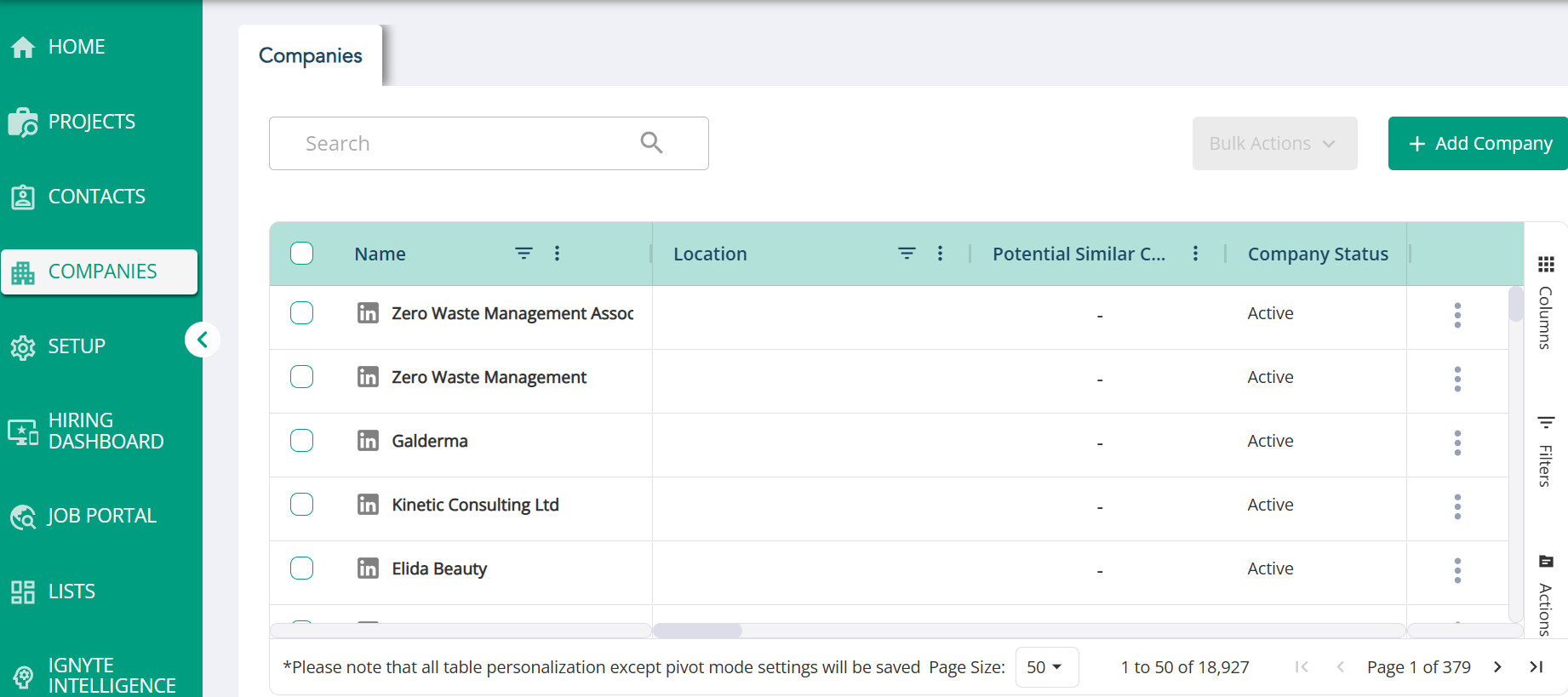
Task: Open the Bulk Actions dropdown
Action: coord(1274,143)
